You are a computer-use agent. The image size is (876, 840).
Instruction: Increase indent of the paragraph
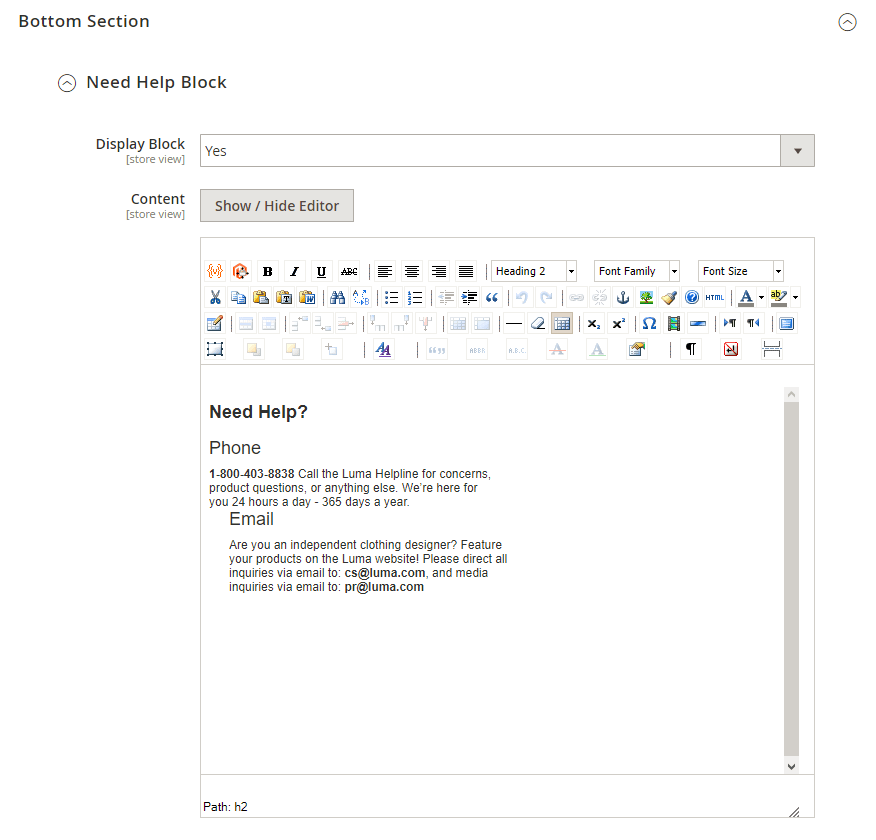tap(469, 297)
